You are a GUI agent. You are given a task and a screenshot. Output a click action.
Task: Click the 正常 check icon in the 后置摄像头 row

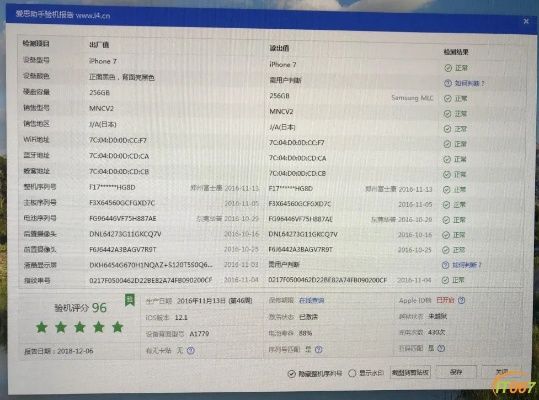coord(446,235)
